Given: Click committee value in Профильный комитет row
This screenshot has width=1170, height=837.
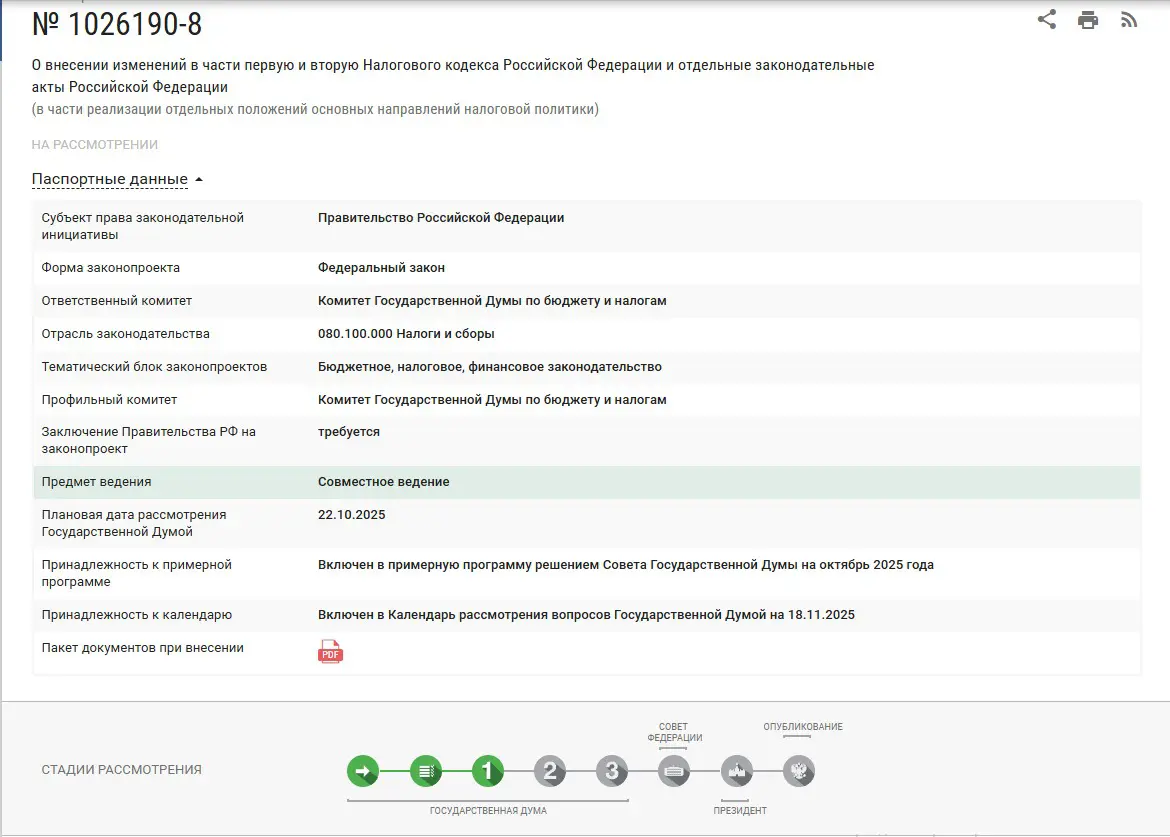Looking at the screenshot, I should point(492,400).
